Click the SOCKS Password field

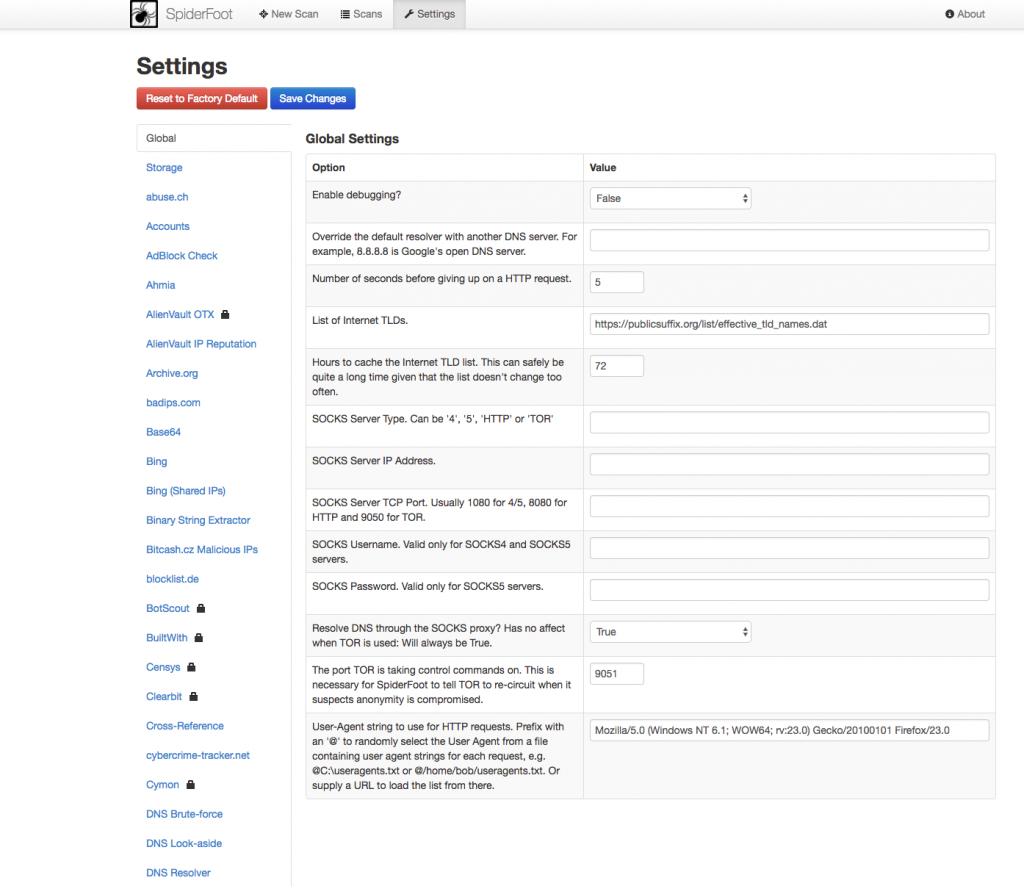tap(789, 590)
